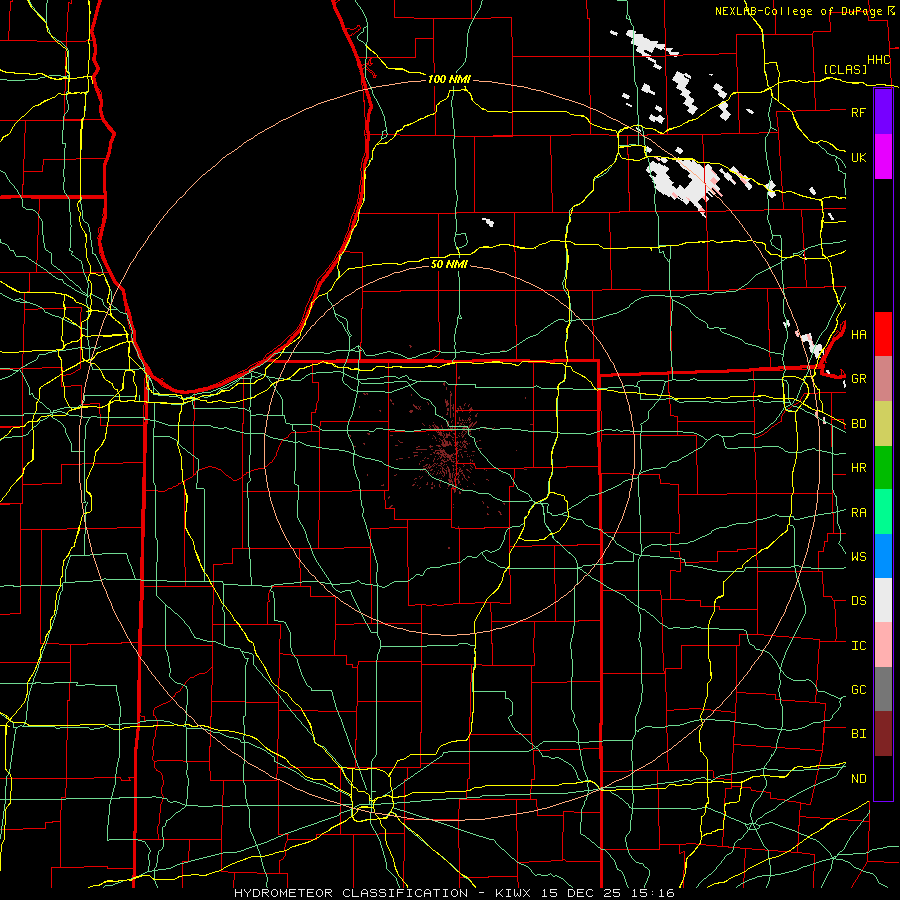
Task: Click the "HHC" product label
Action: [x=878, y=60]
